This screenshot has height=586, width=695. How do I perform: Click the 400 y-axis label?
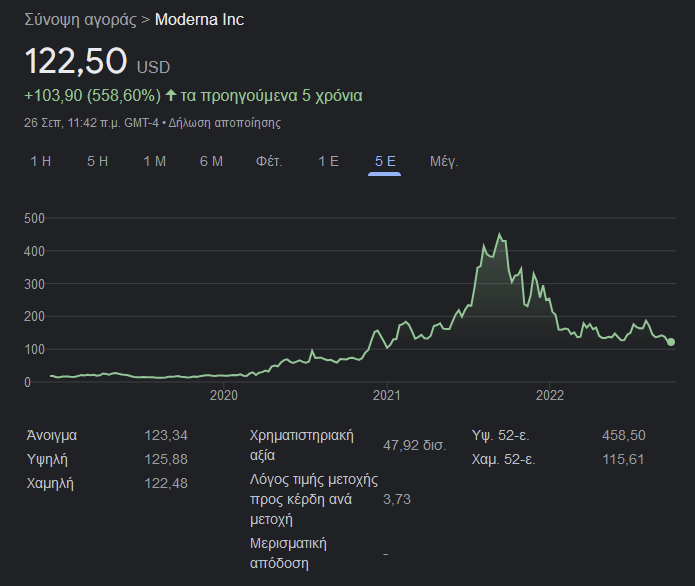[35, 251]
